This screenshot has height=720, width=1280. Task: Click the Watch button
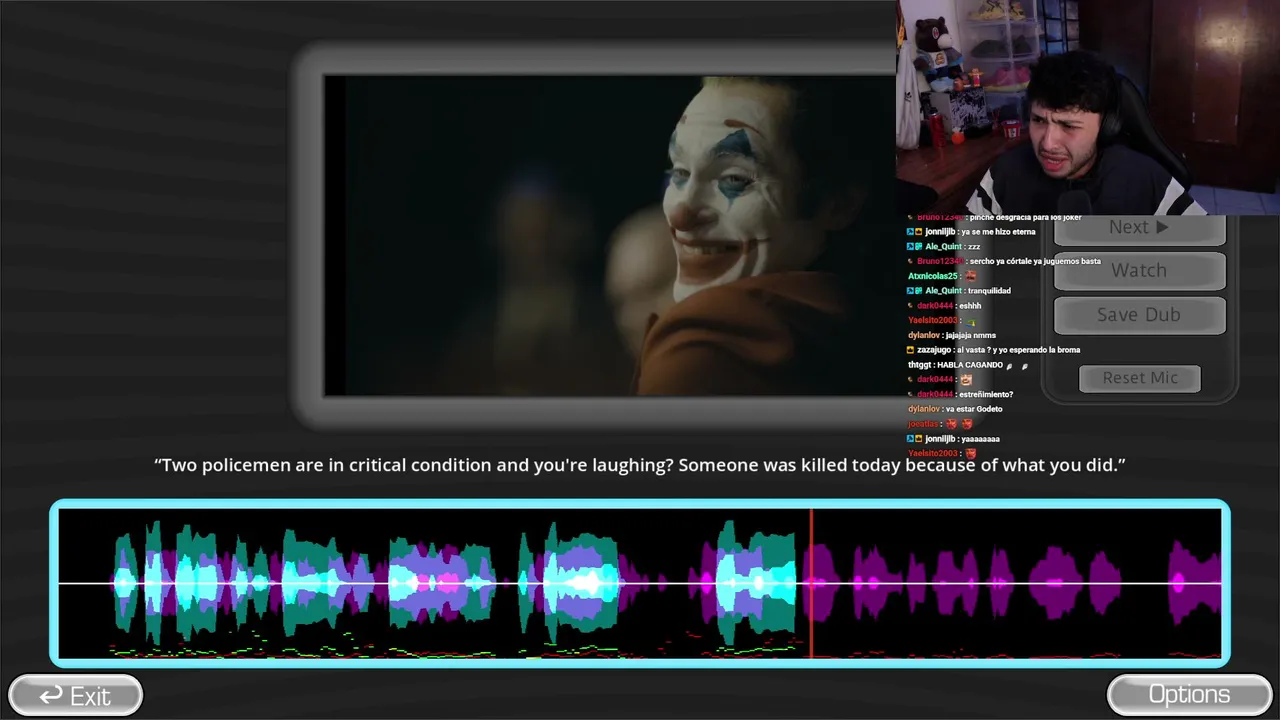(1139, 270)
